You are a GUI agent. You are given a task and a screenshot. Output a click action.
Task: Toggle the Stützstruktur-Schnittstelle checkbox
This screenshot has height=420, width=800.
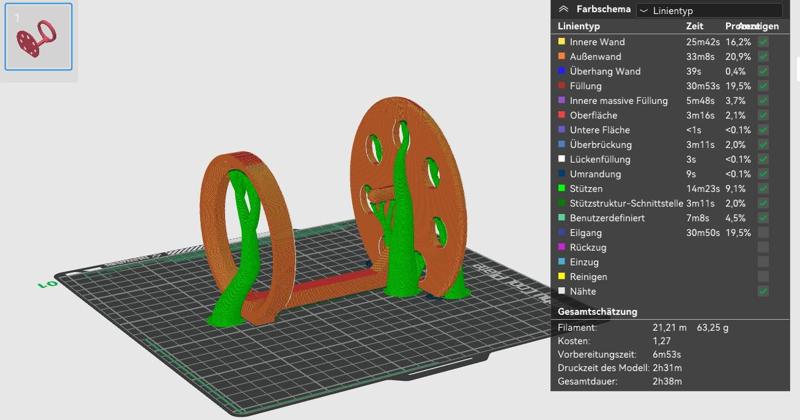pos(763,203)
